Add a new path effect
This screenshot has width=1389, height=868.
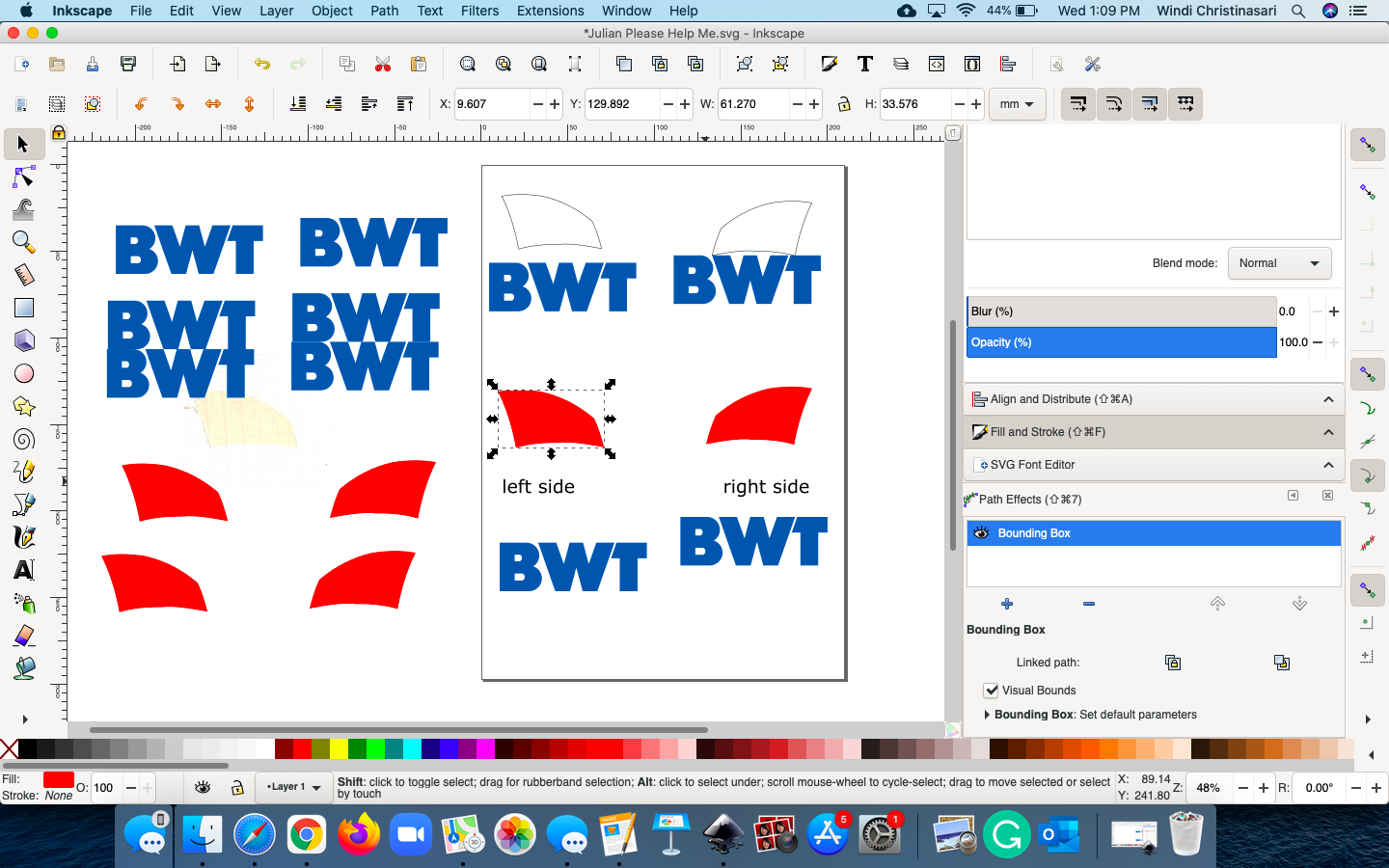click(1007, 604)
